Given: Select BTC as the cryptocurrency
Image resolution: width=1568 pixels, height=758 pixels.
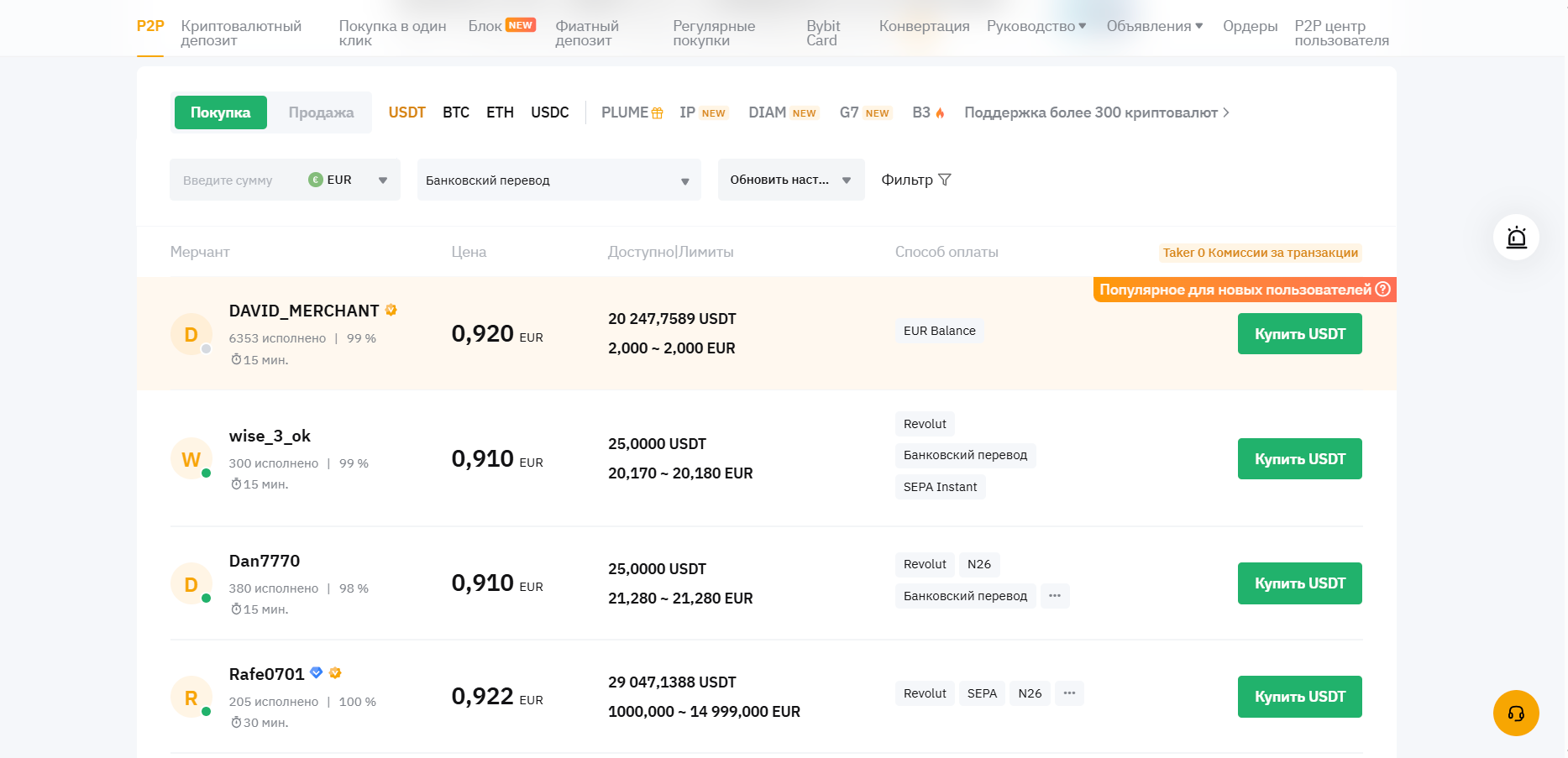Looking at the screenshot, I should tap(456, 112).
